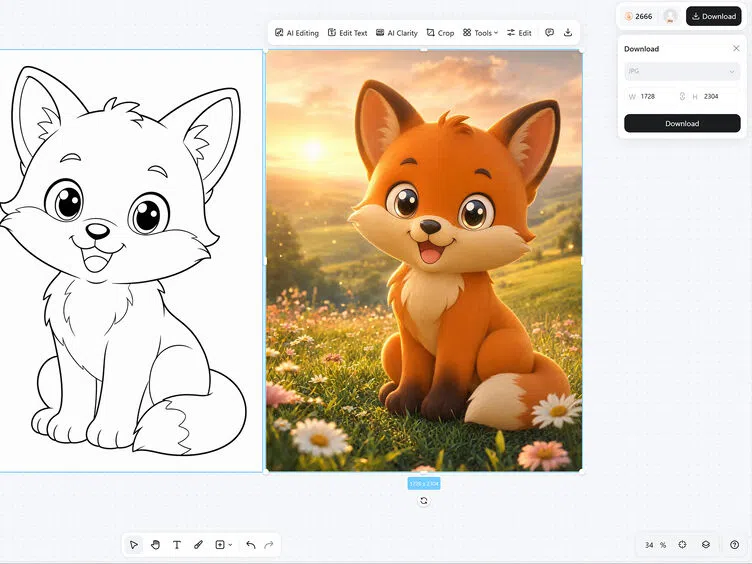Click the regenerate icon below the fox image

pos(423,501)
